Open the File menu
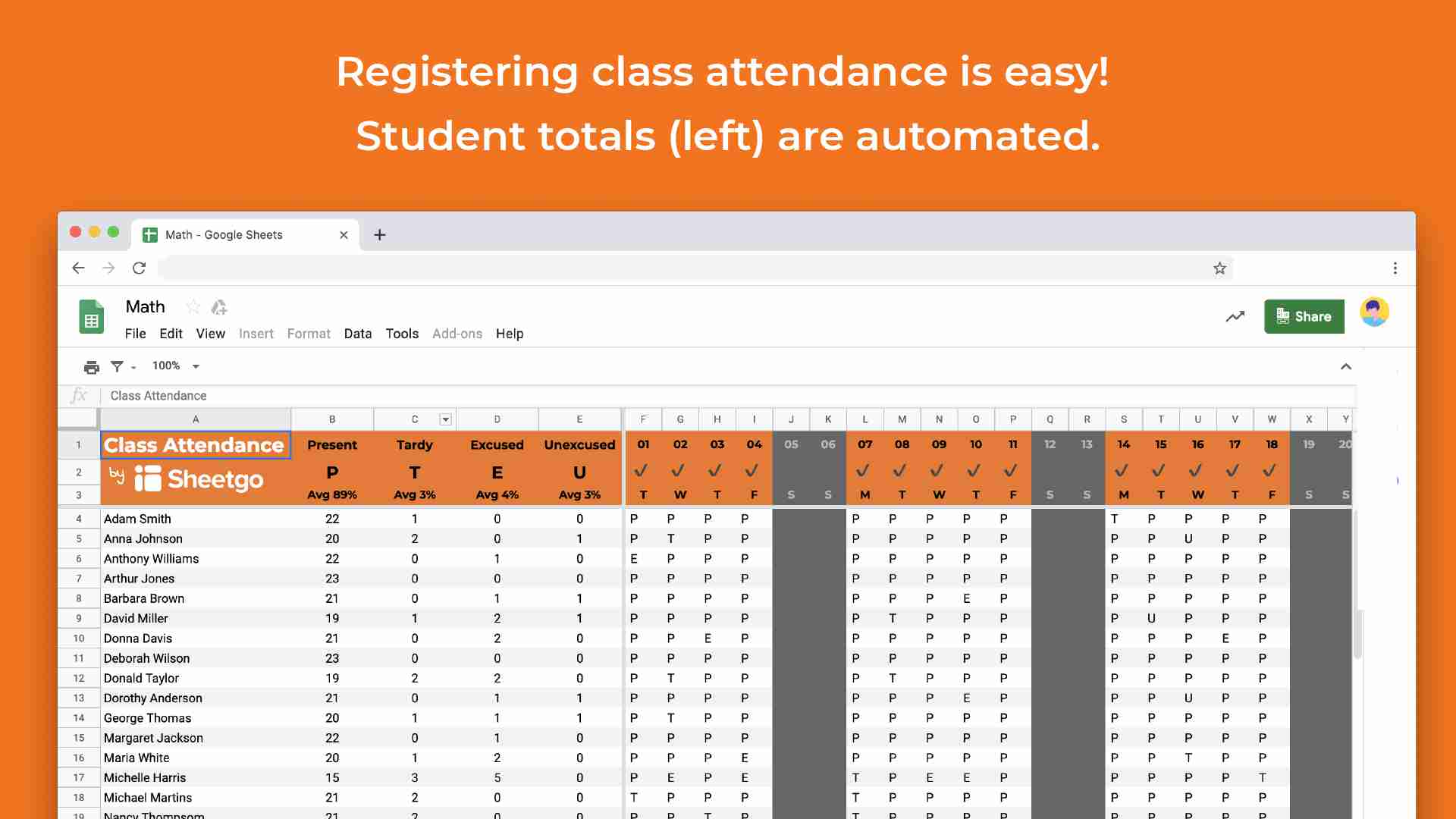 pyautogui.click(x=135, y=333)
